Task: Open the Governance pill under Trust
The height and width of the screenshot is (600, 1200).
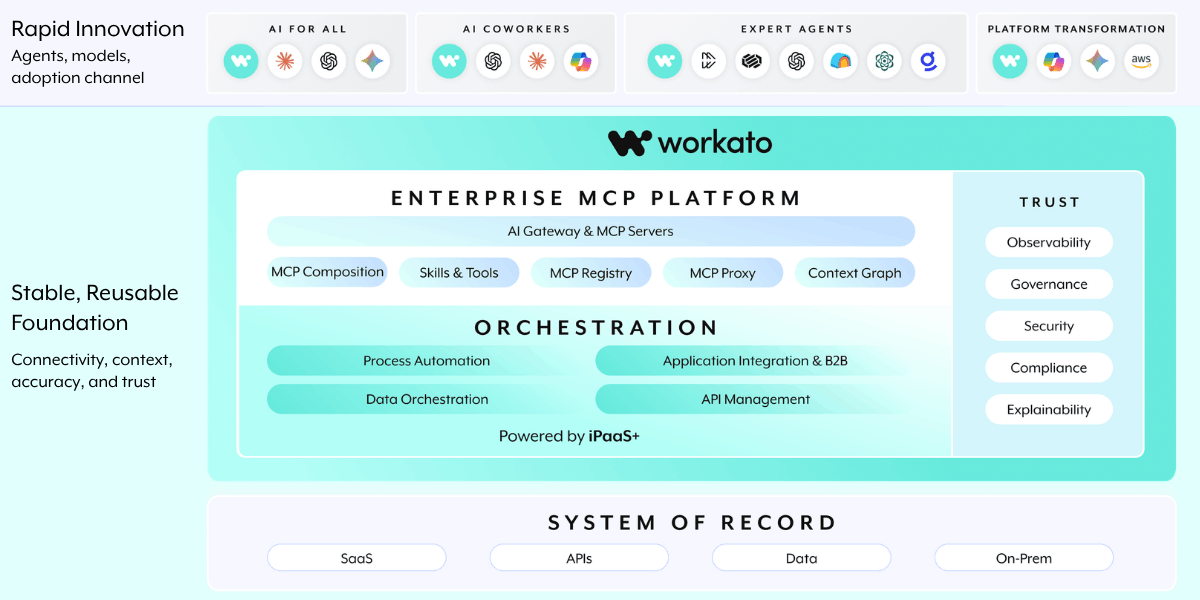Action: 1049,284
